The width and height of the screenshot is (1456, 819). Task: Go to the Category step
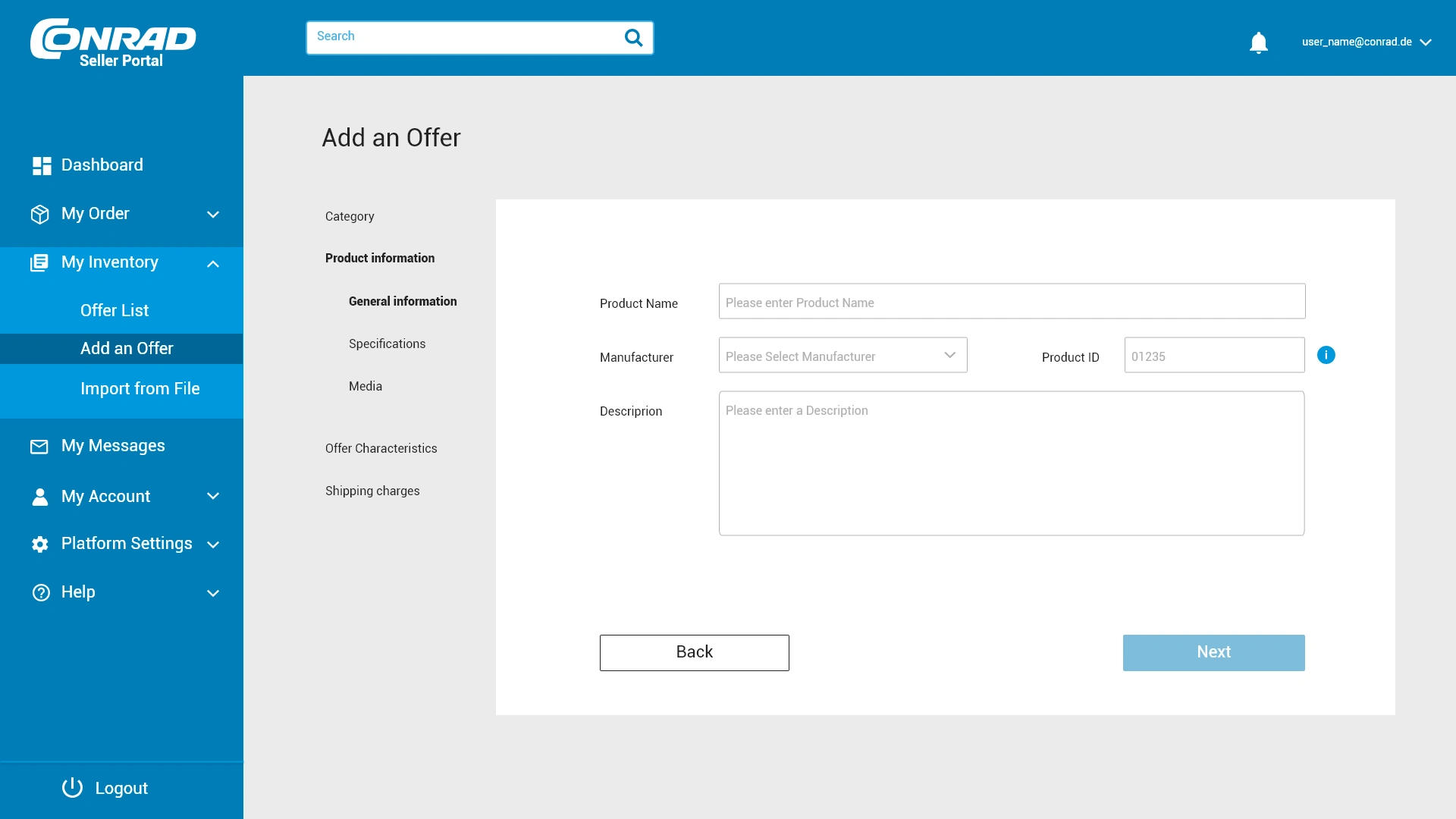350,217
